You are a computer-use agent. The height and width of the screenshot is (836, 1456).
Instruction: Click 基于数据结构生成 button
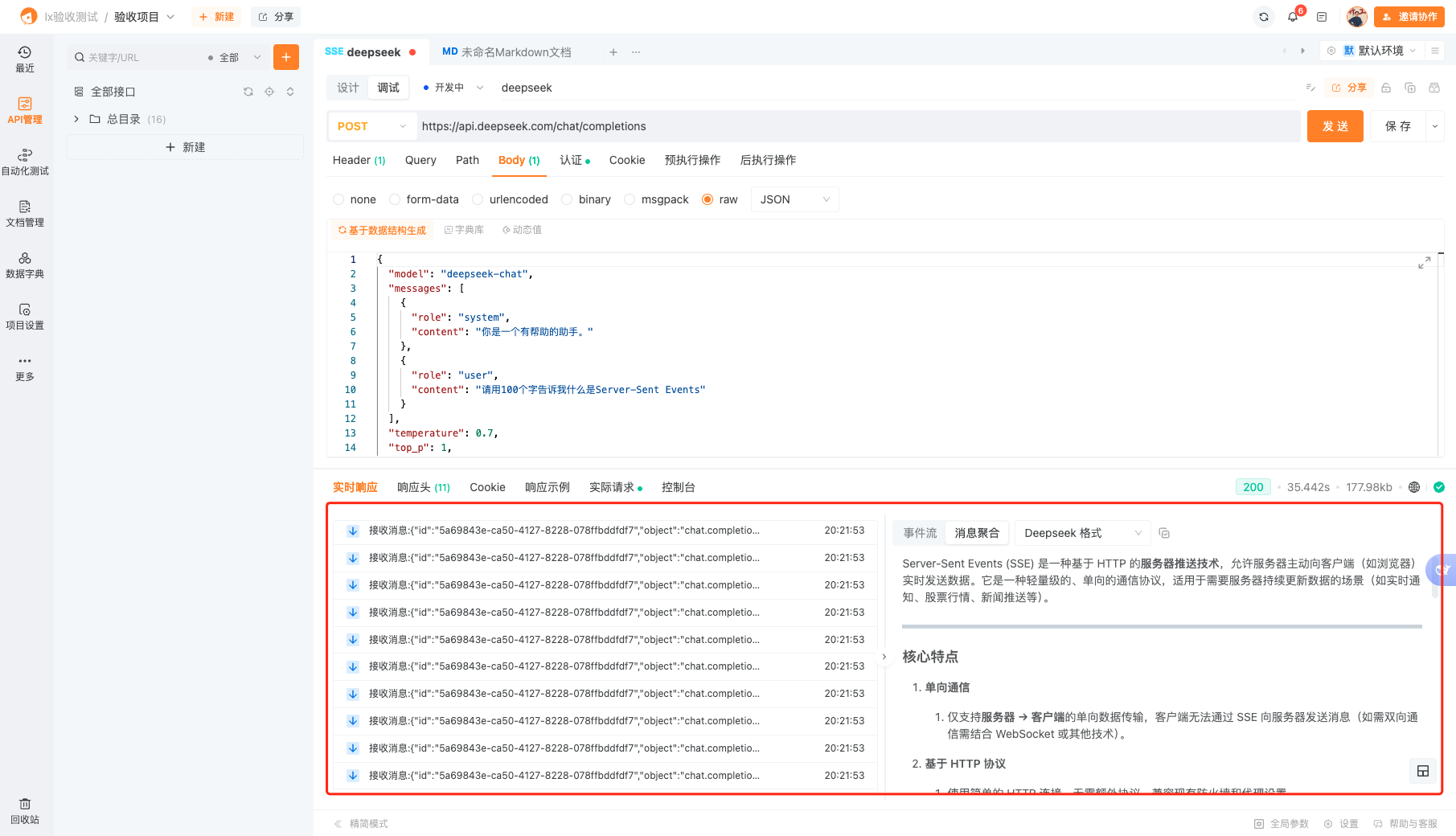pos(382,230)
